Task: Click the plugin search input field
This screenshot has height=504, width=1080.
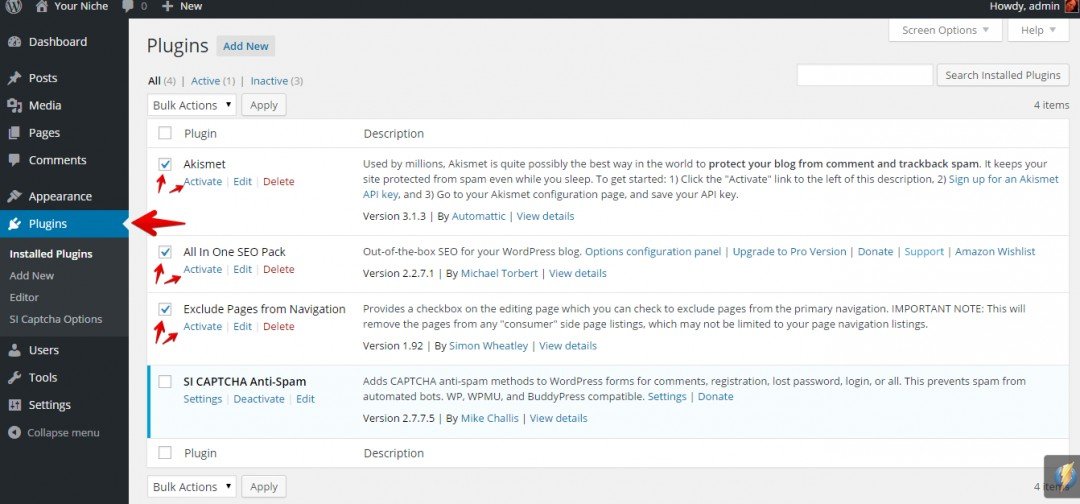Action: pyautogui.click(x=865, y=75)
